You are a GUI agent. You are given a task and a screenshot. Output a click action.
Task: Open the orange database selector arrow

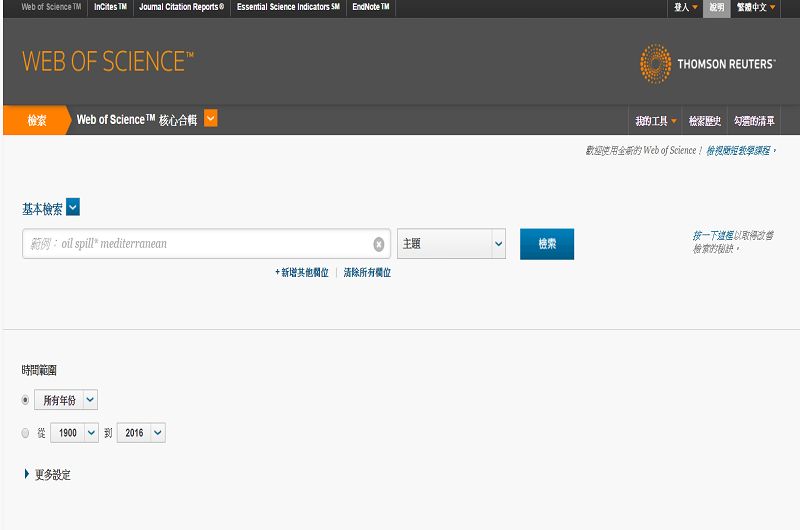click(x=211, y=118)
